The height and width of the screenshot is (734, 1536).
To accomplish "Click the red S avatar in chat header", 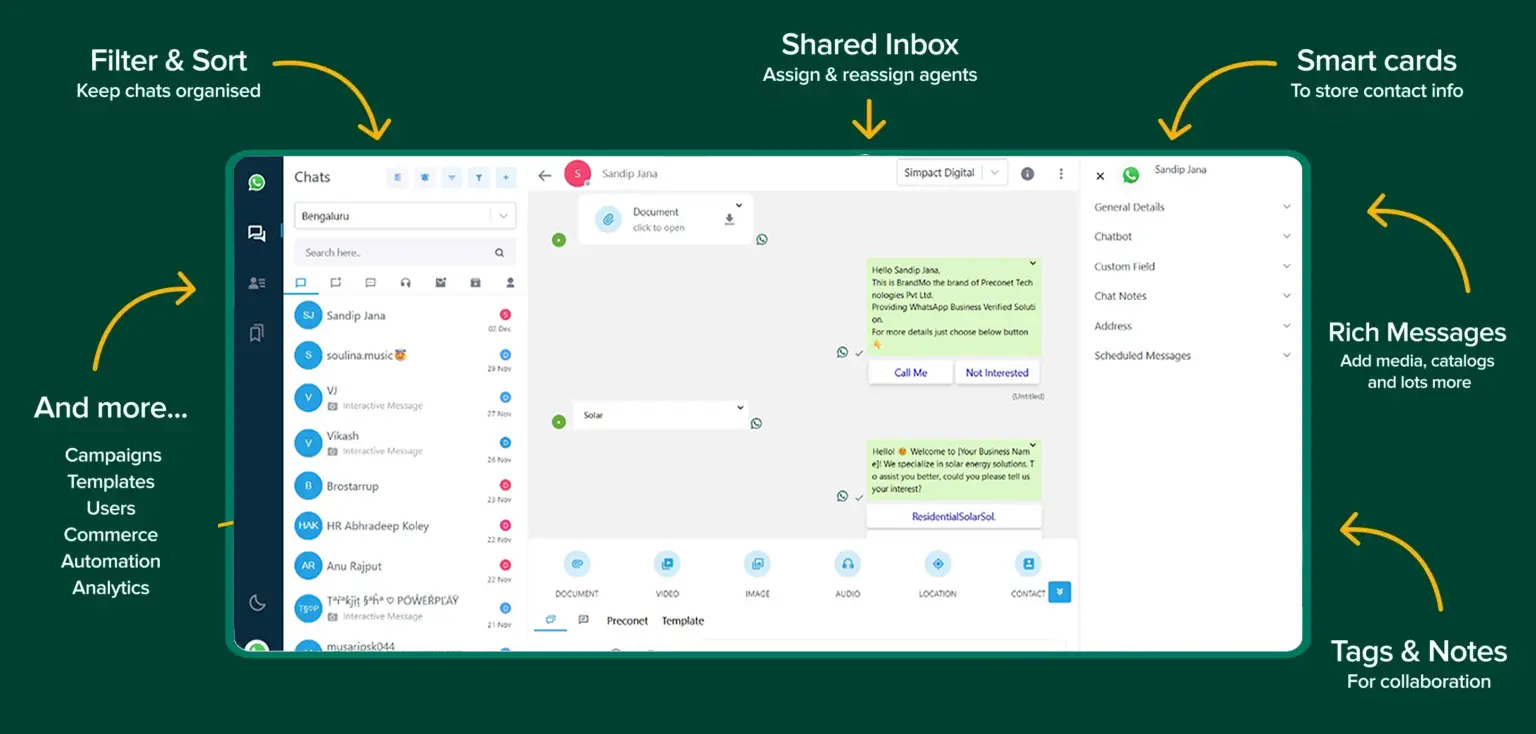I will [577, 173].
